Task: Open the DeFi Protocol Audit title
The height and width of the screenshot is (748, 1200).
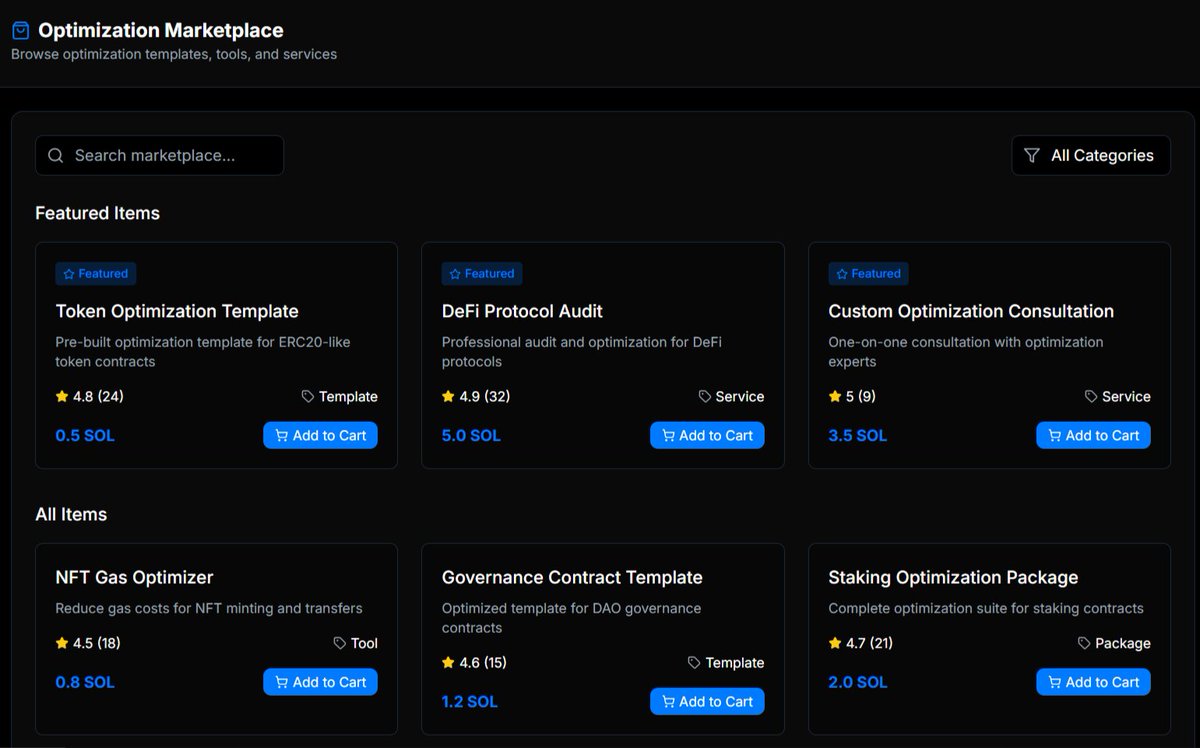Action: (522, 311)
